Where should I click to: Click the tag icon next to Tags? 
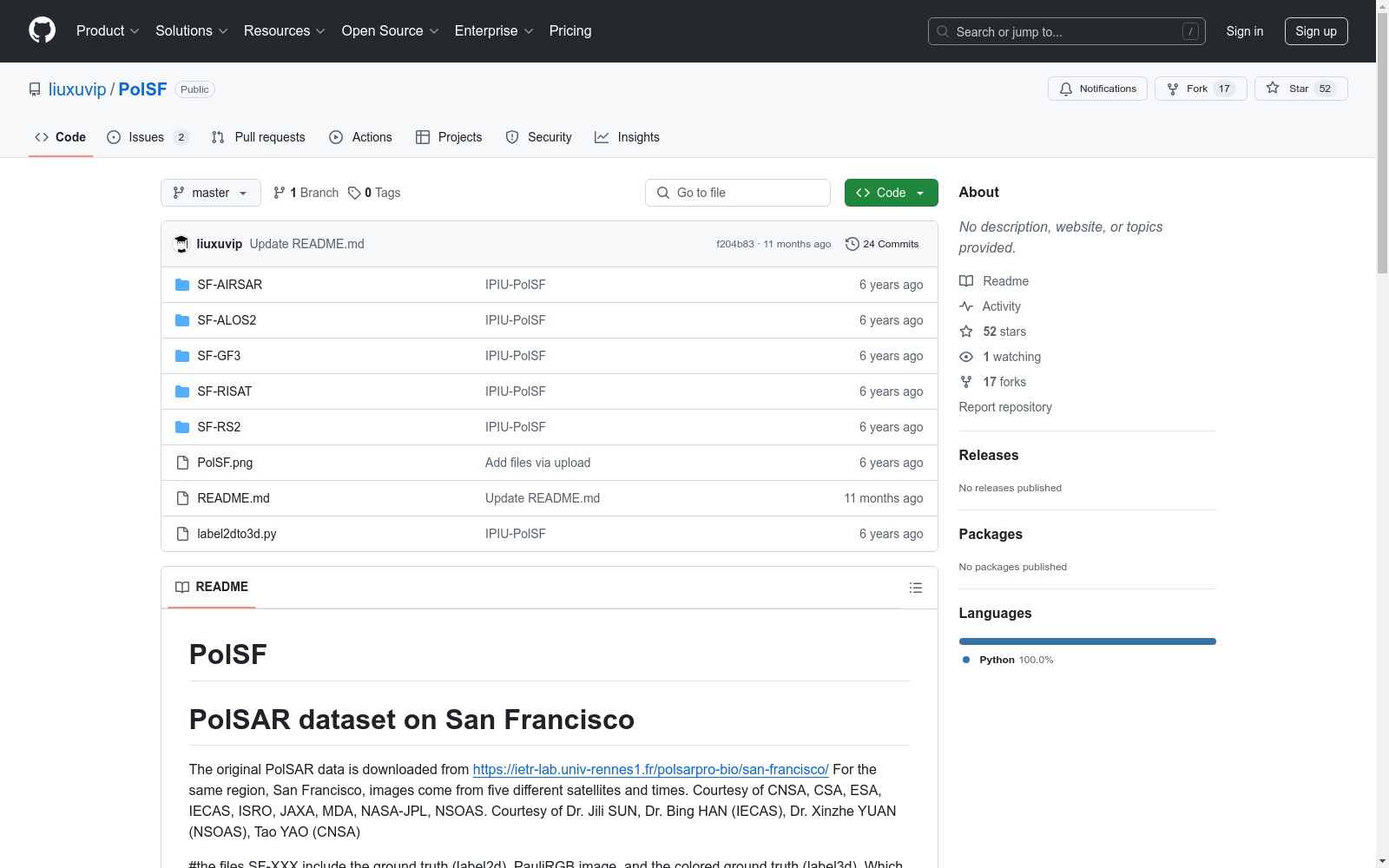[354, 193]
